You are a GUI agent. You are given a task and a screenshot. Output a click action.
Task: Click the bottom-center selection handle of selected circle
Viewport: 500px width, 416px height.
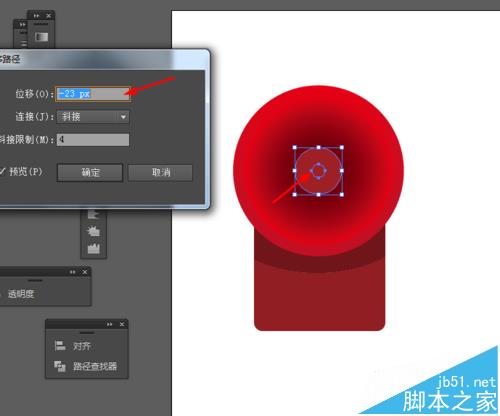pyautogui.click(x=318, y=194)
